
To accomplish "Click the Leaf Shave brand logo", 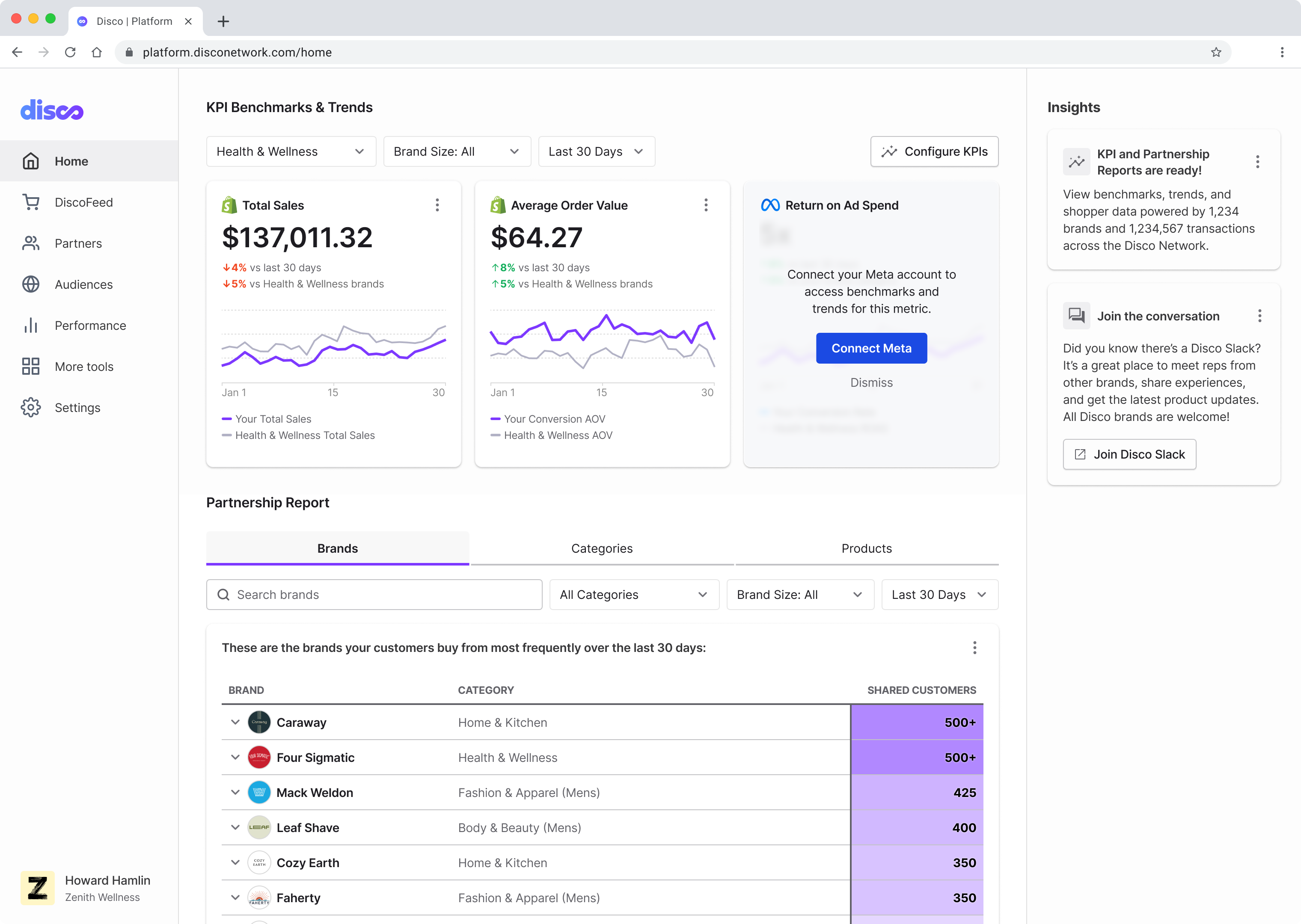I will [259, 828].
